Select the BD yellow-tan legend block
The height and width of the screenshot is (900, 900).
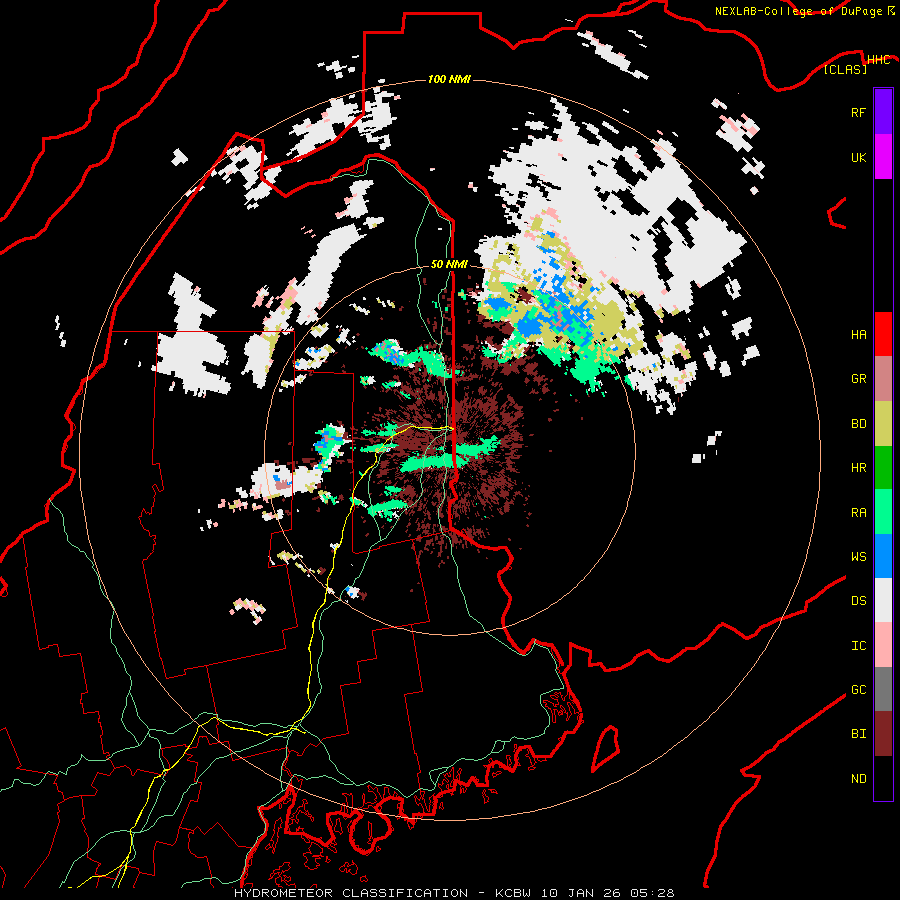pos(883,423)
